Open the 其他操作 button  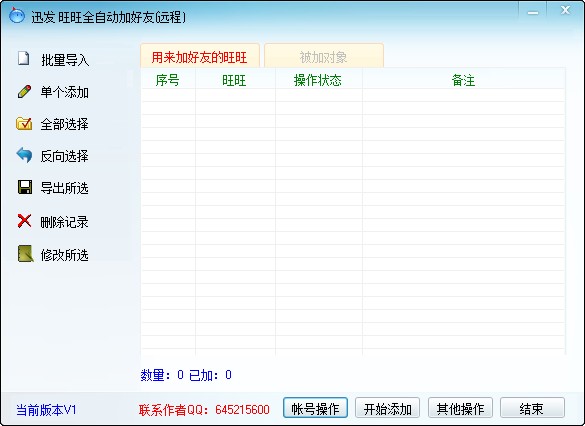(460, 408)
